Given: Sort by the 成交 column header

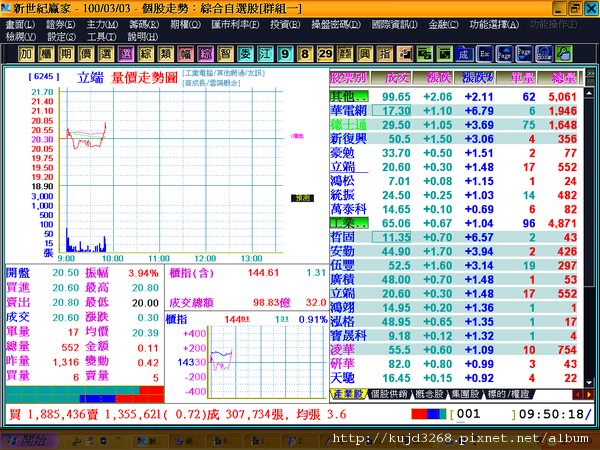Looking at the screenshot, I should click(391, 78).
